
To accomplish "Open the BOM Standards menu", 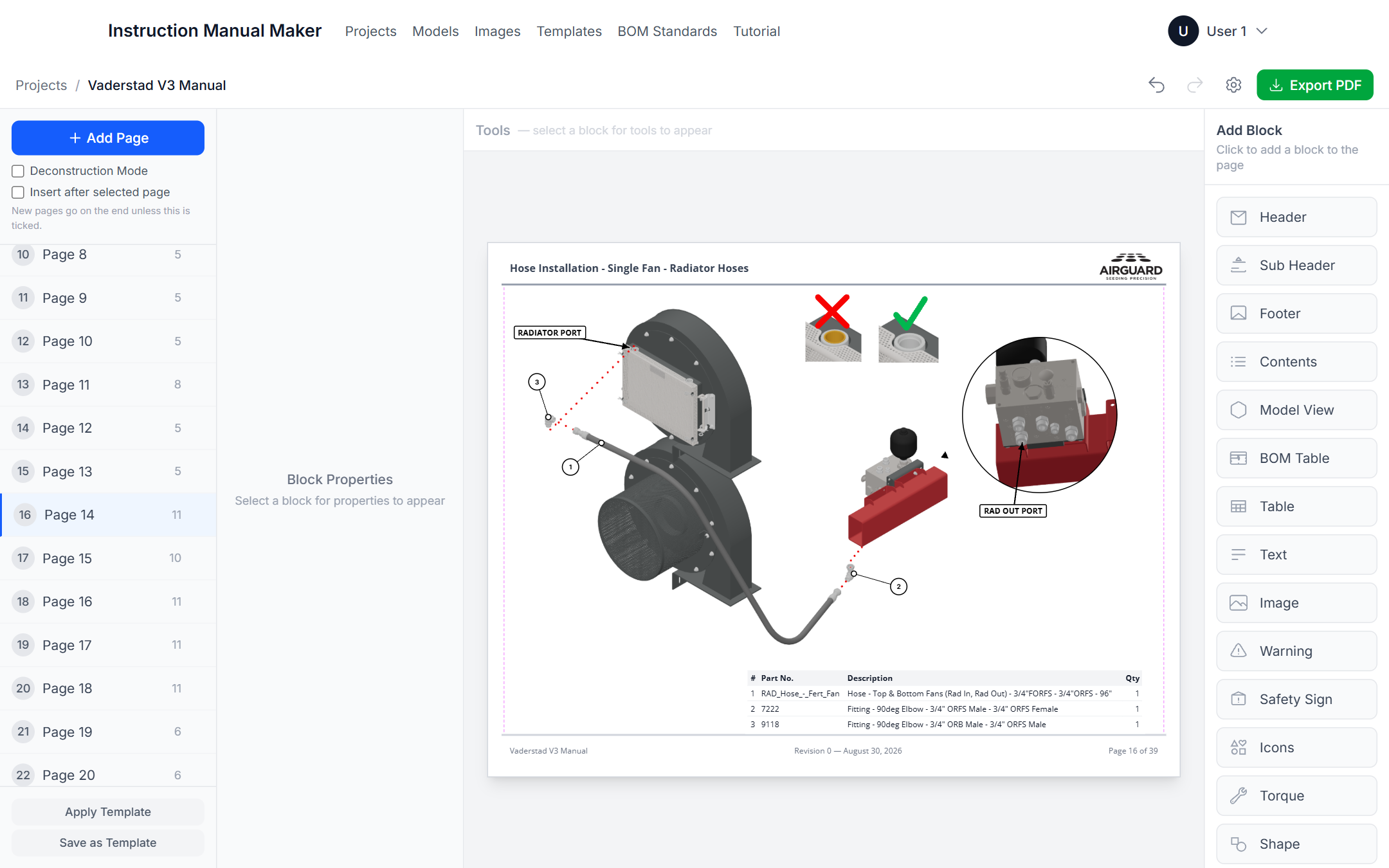I will point(667,31).
